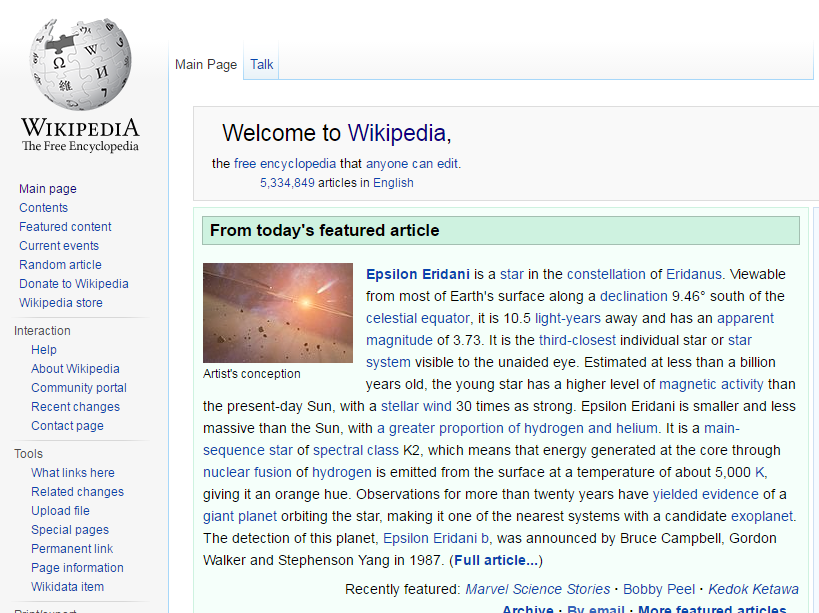Click the Tools section heading
The height and width of the screenshot is (613, 819).
coord(28,454)
